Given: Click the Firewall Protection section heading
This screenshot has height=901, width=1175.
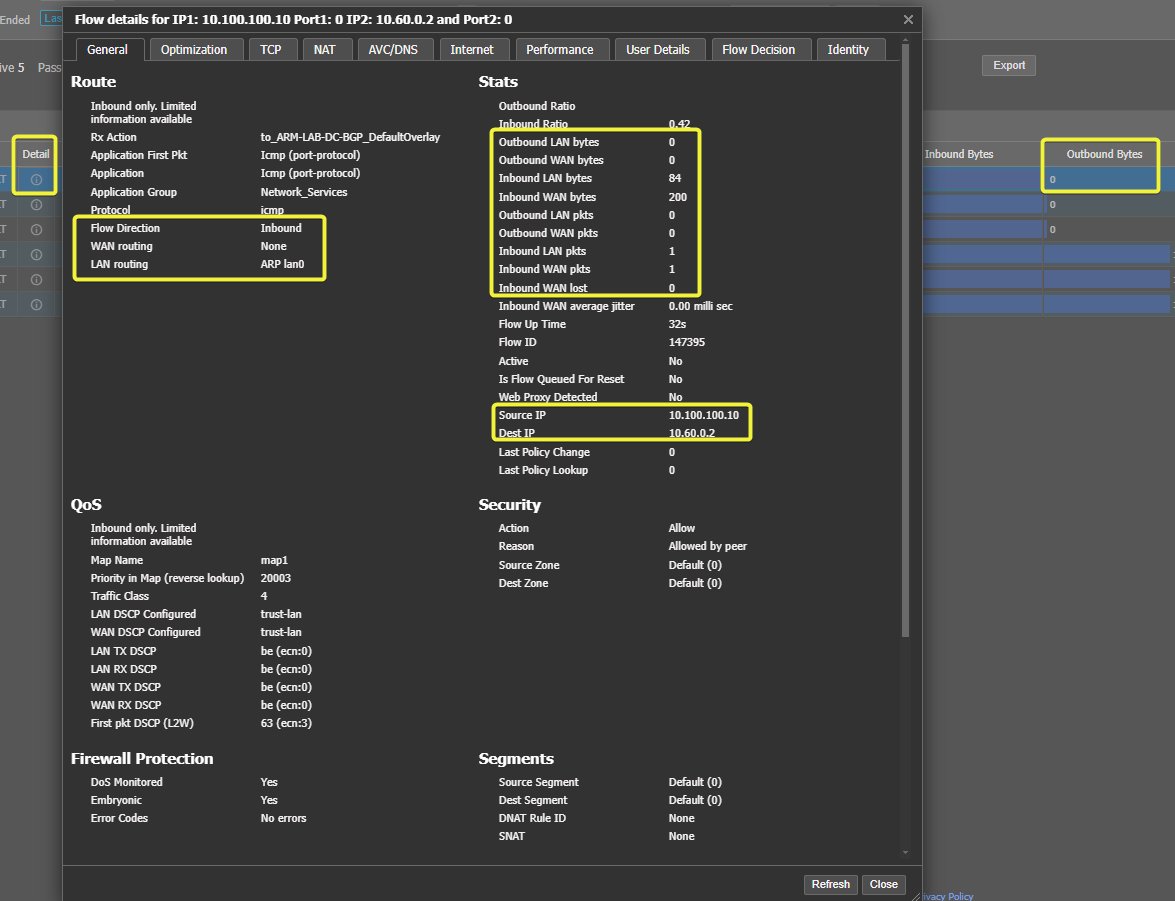Looking at the screenshot, I should coord(142,759).
